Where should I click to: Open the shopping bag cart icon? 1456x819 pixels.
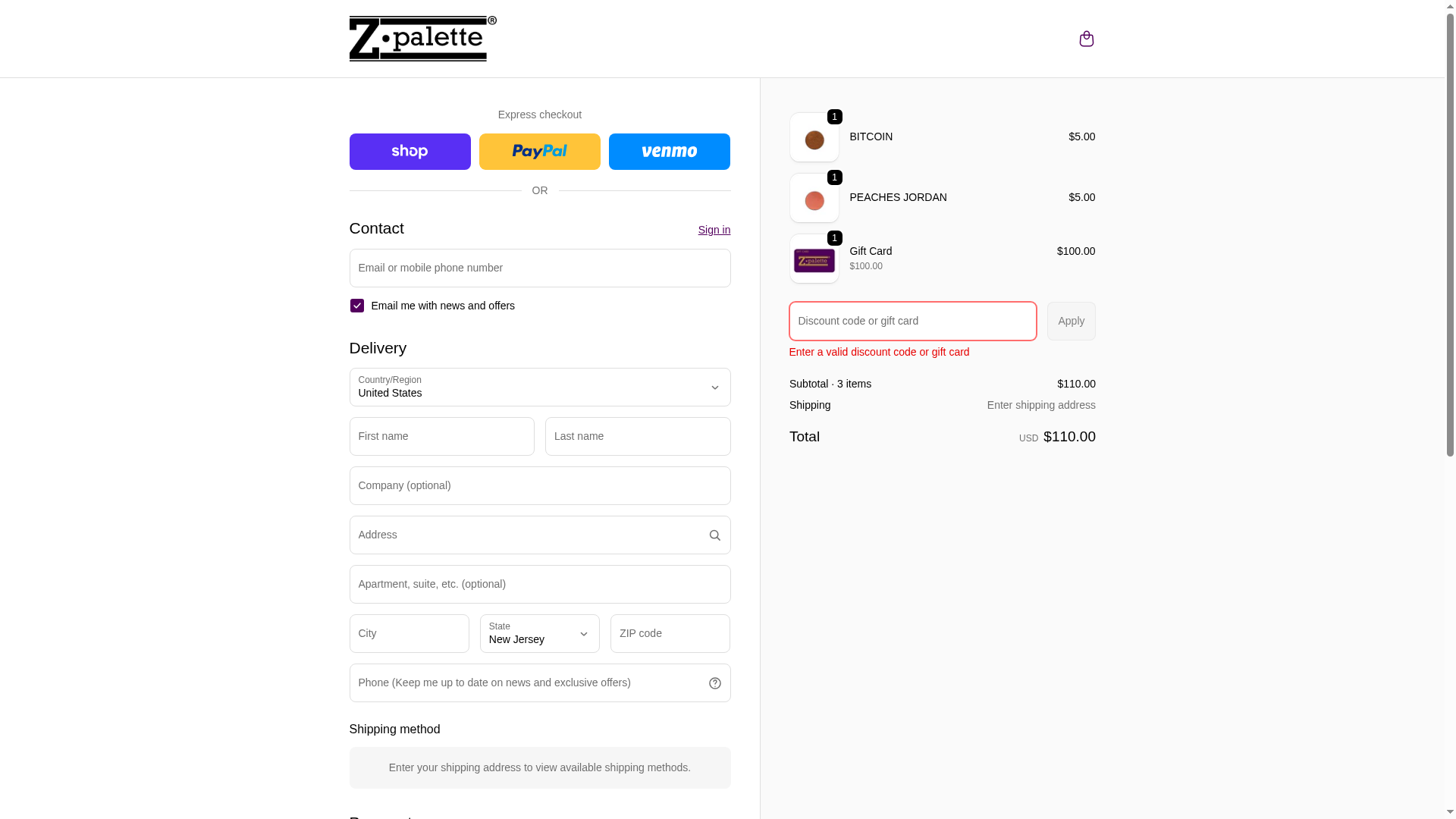[x=1086, y=39]
